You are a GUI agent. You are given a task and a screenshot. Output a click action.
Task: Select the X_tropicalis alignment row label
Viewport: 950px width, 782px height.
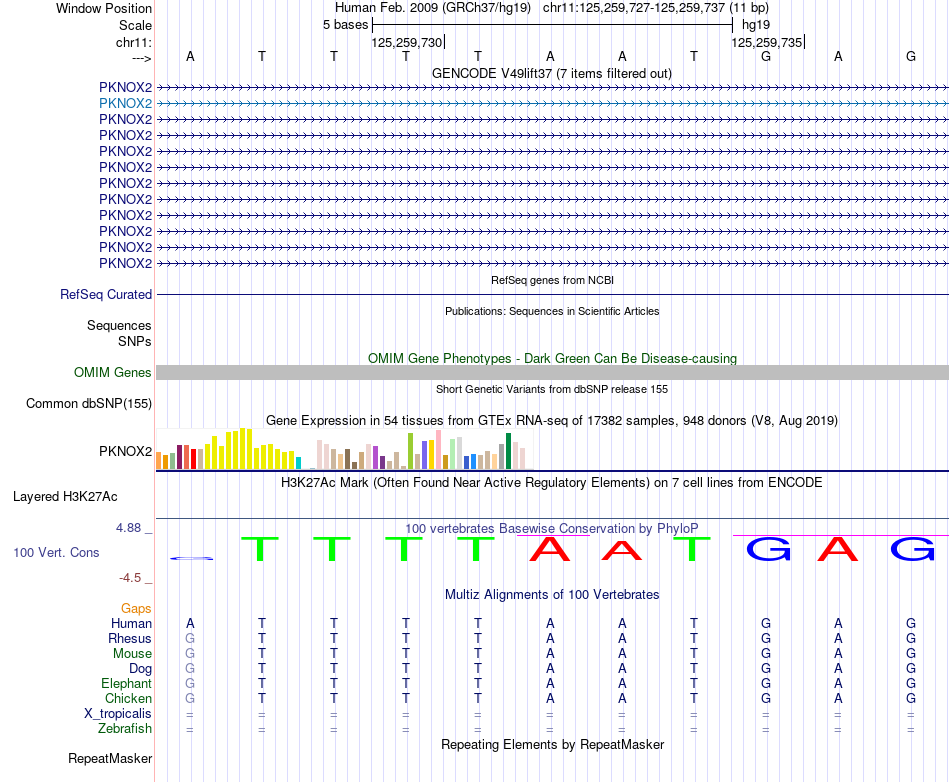118,714
